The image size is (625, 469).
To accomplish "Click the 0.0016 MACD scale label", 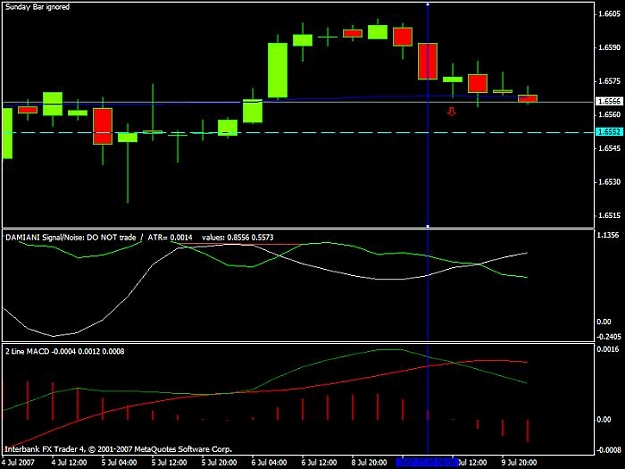I will coord(609,349).
